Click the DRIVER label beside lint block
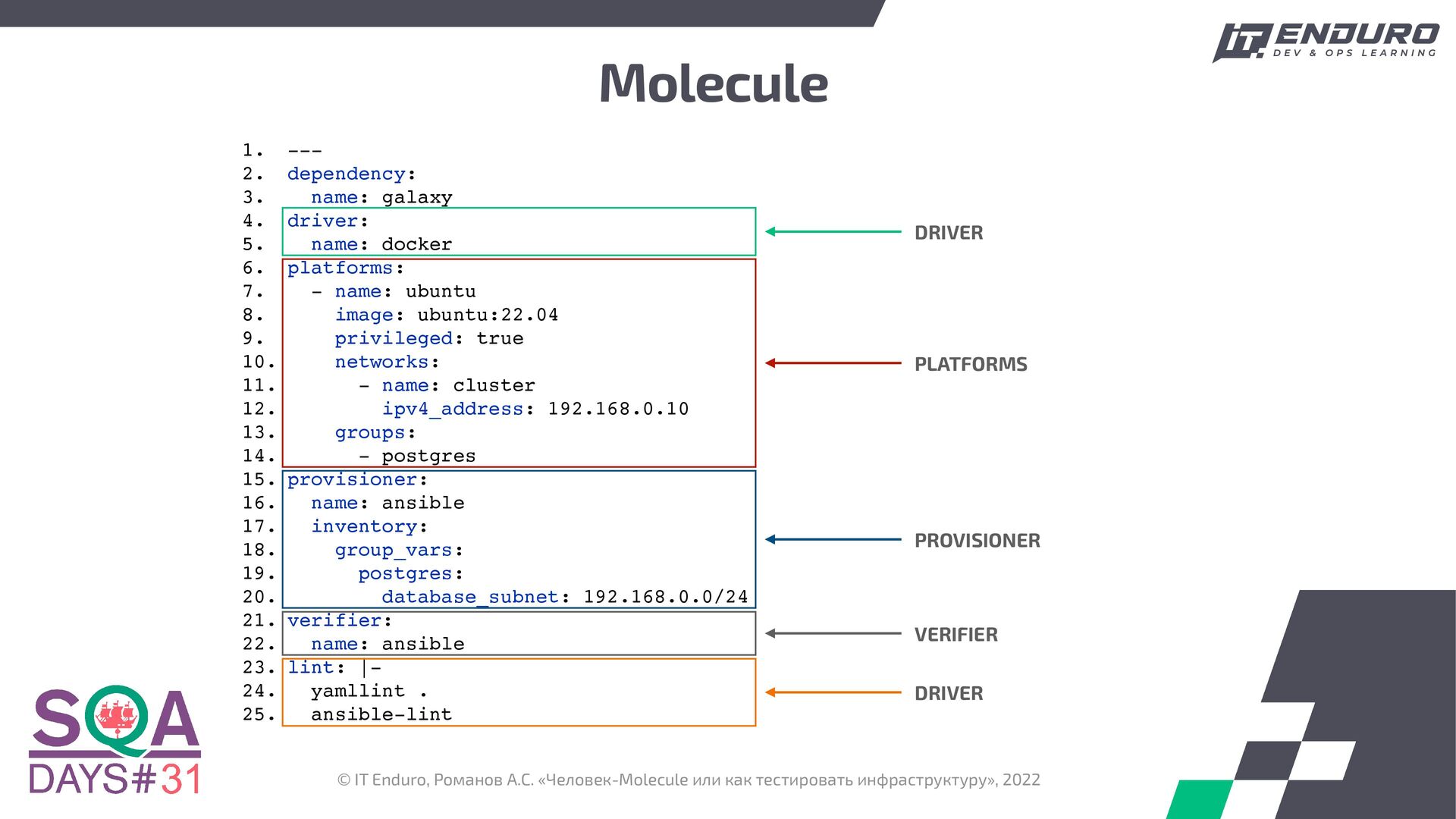 click(949, 693)
